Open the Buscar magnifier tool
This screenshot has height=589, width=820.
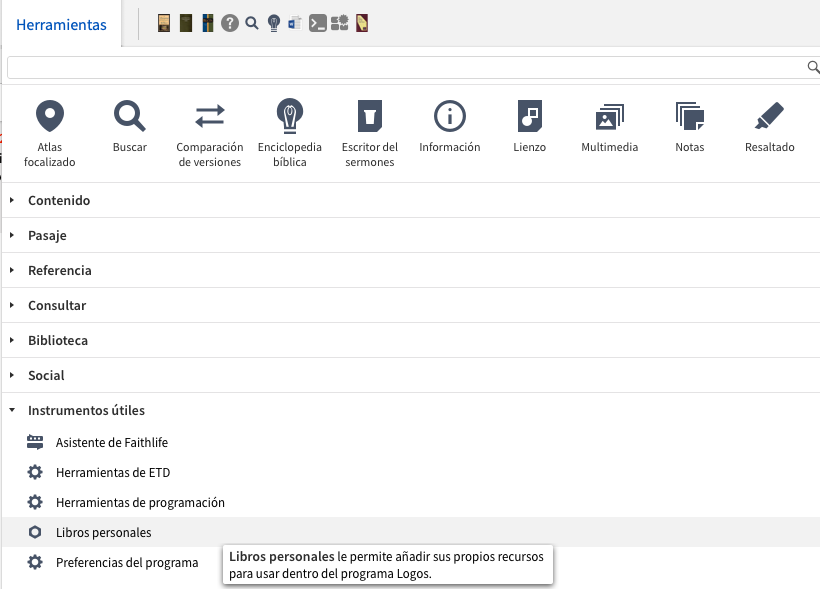point(130,117)
